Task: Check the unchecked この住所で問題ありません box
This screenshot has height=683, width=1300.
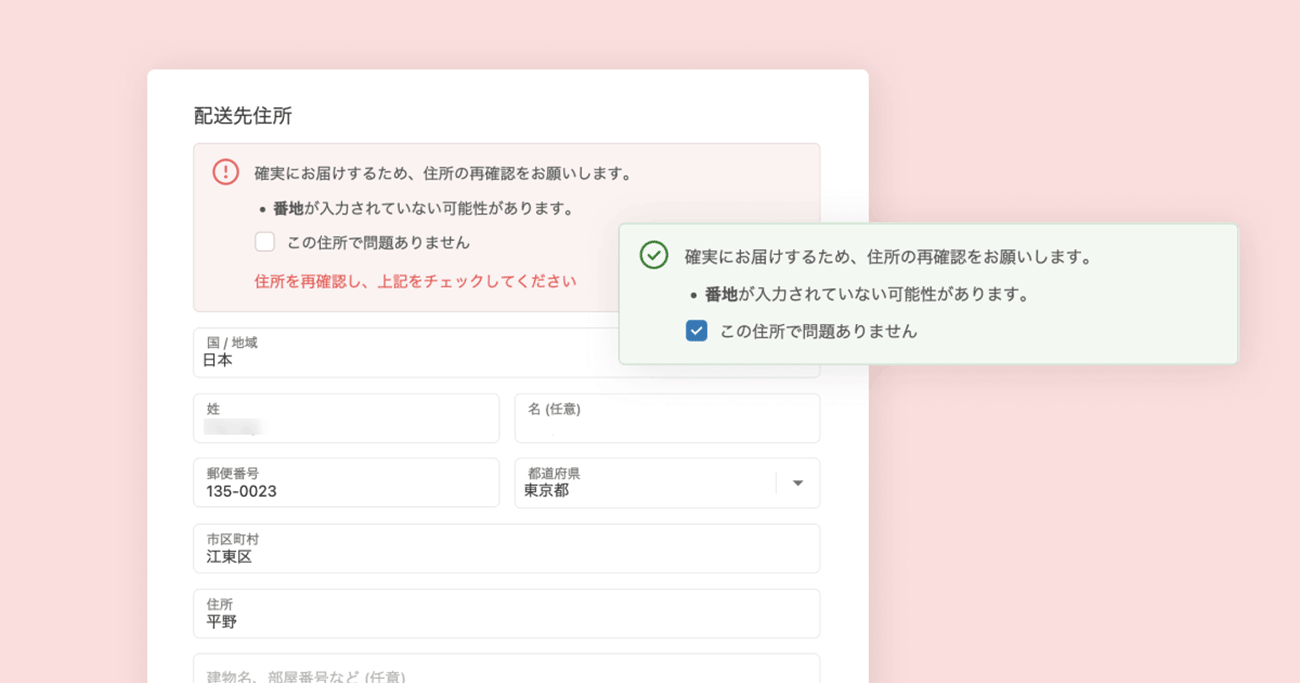Action: point(265,242)
